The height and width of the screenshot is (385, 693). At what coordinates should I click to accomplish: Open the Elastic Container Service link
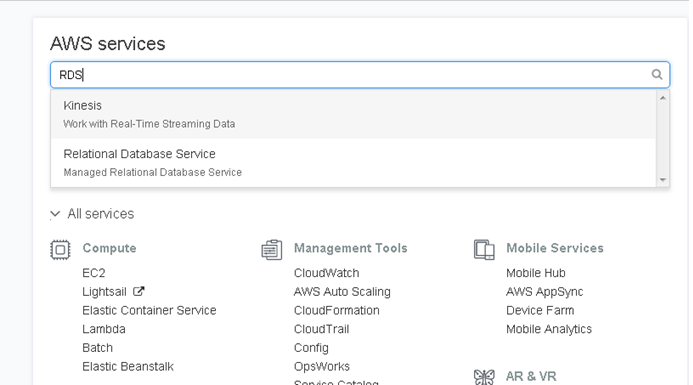coord(149,310)
